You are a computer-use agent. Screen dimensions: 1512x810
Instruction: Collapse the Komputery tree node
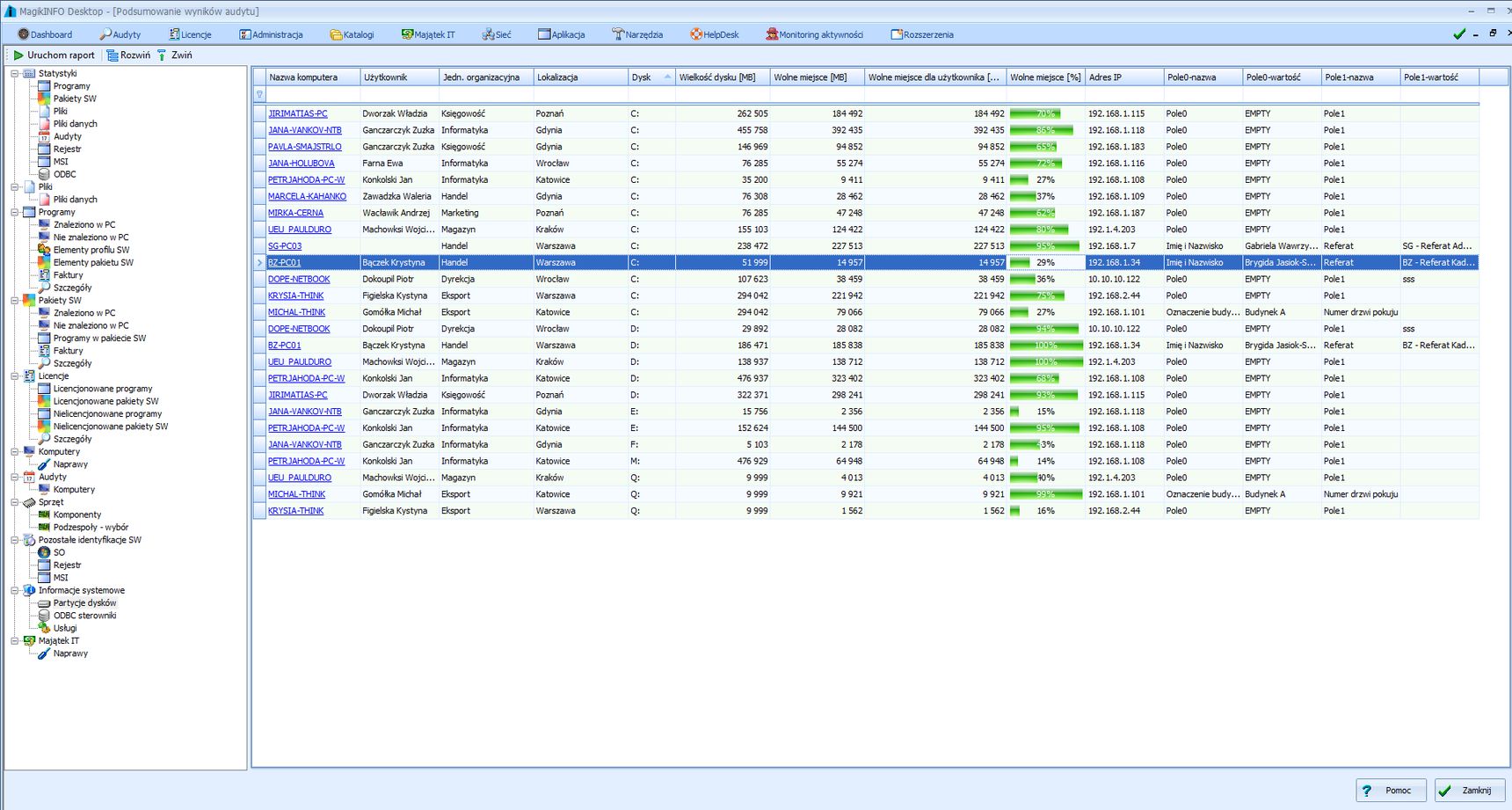coord(15,452)
